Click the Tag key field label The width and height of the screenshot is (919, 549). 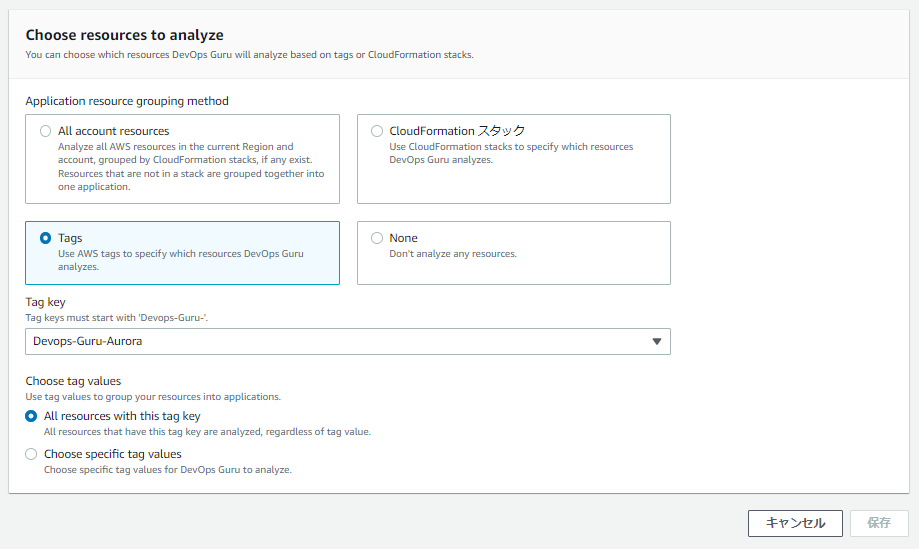pyautogui.click(x=45, y=303)
